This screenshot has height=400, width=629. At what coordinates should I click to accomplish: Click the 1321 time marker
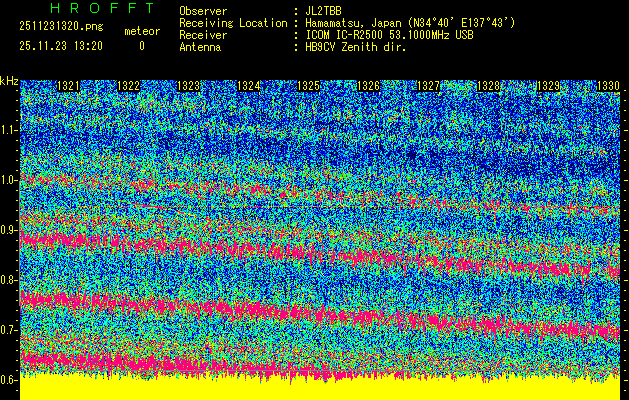click(x=68, y=87)
